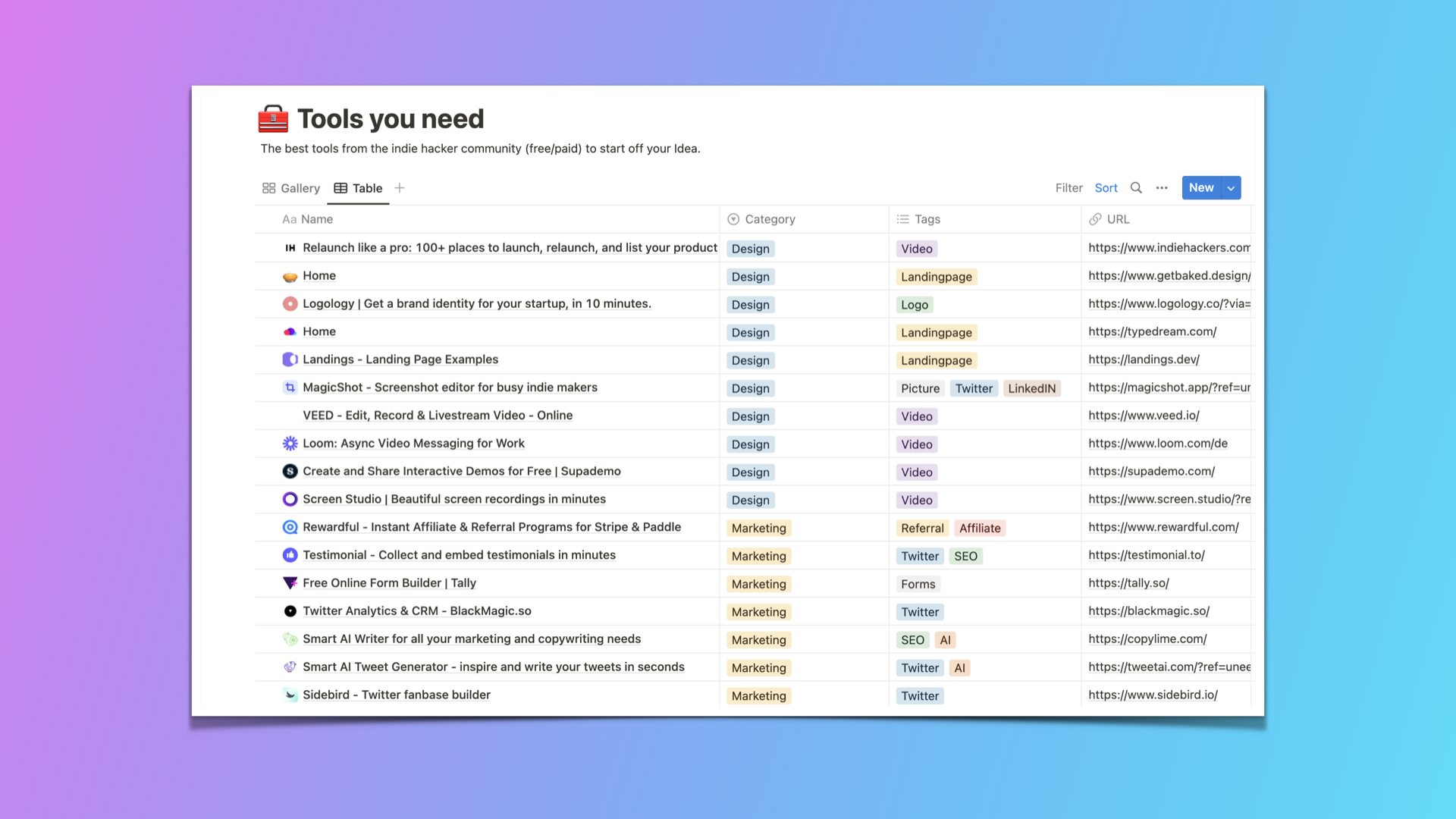Open the veed.io URL link
Screen dimensions: 1456x819
pyautogui.click(x=1144, y=416)
